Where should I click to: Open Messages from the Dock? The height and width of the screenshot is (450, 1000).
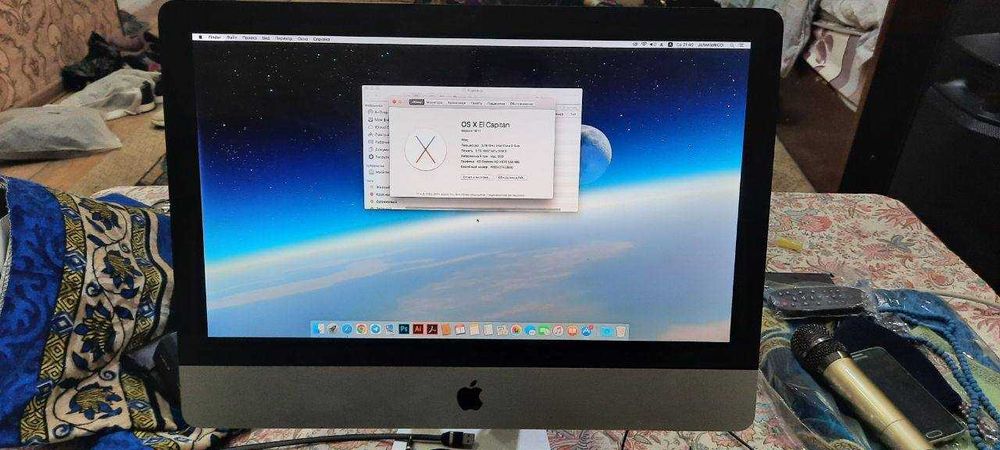(x=531, y=330)
